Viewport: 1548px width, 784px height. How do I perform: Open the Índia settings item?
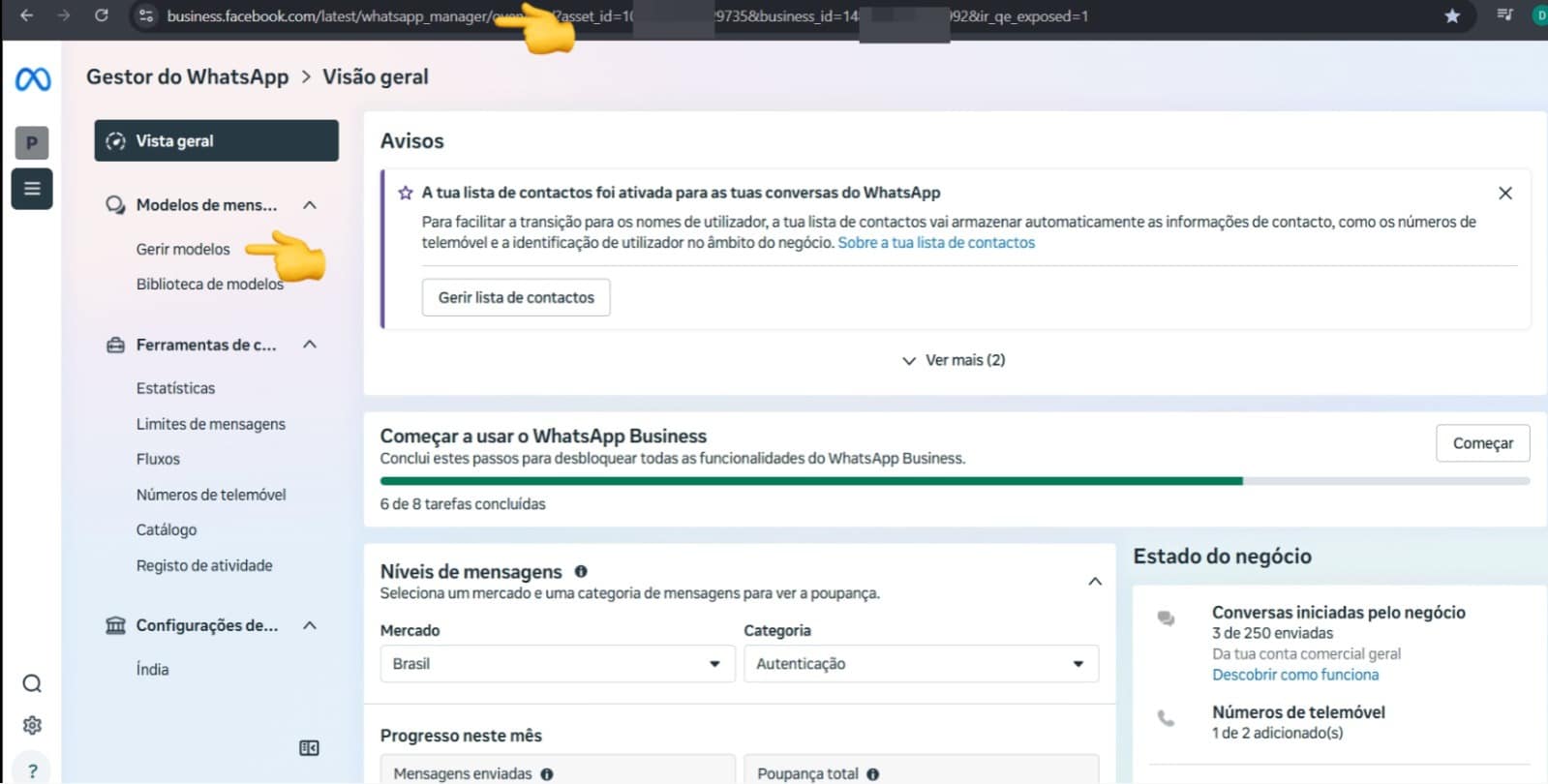coord(152,669)
